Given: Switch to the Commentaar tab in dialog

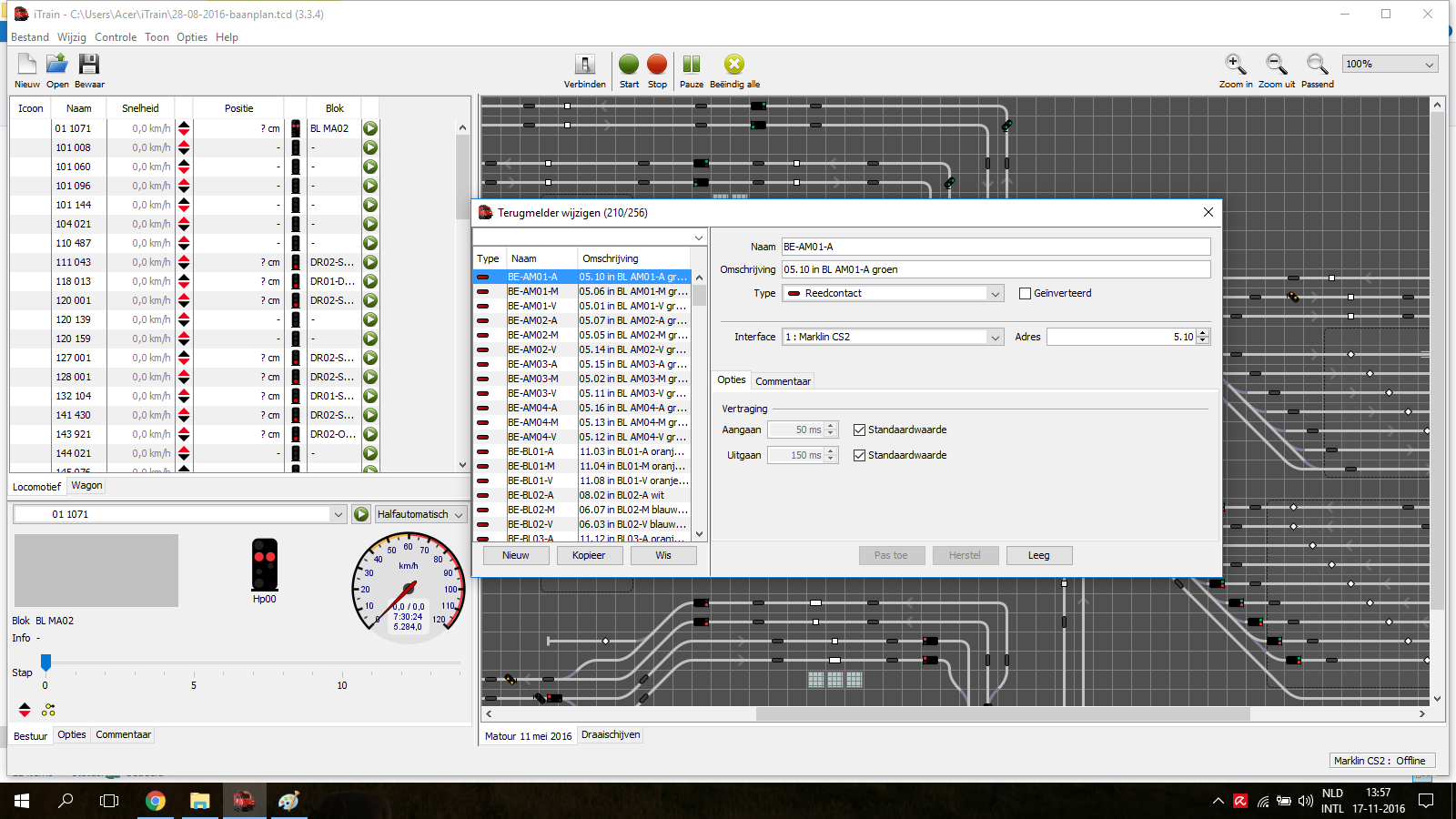Looking at the screenshot, I should click(x=783, y=381).
